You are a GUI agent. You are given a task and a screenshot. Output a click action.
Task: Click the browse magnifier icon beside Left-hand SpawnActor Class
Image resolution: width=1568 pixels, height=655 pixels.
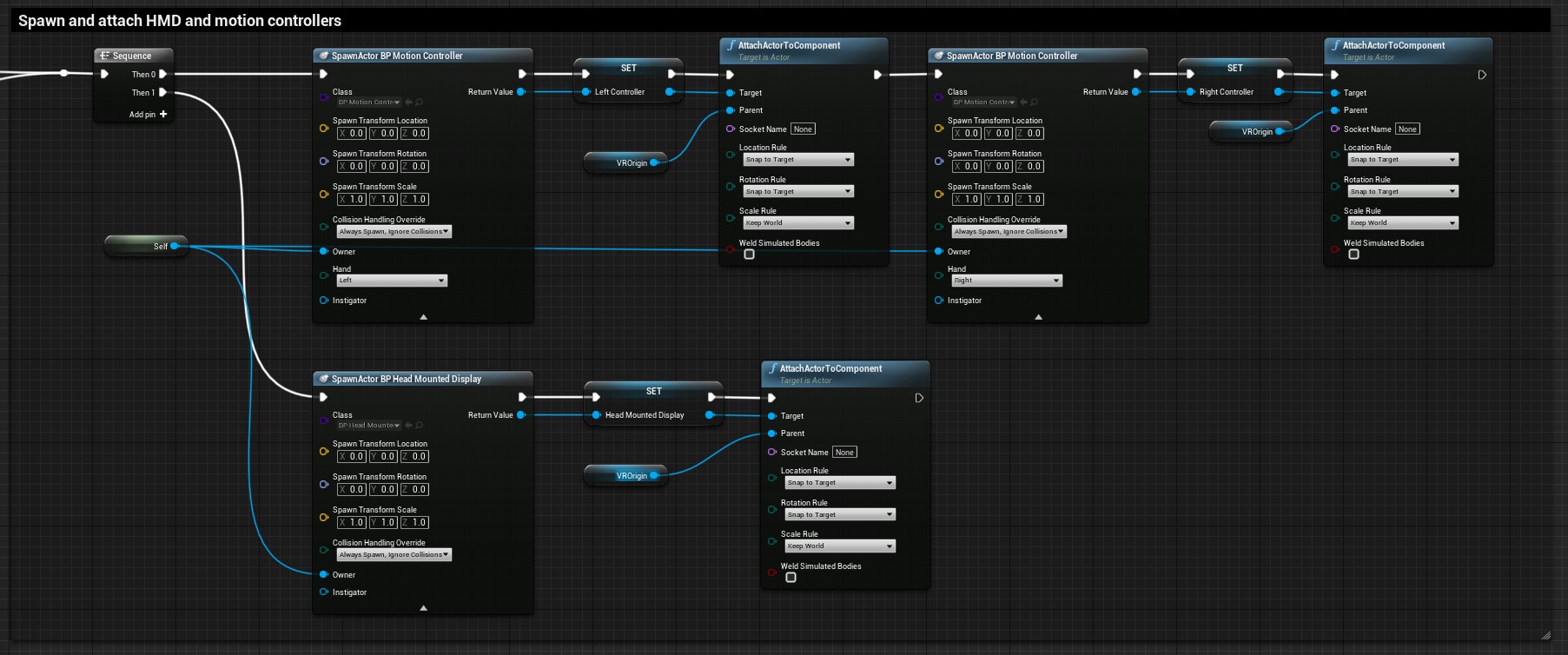click(420, 103)
